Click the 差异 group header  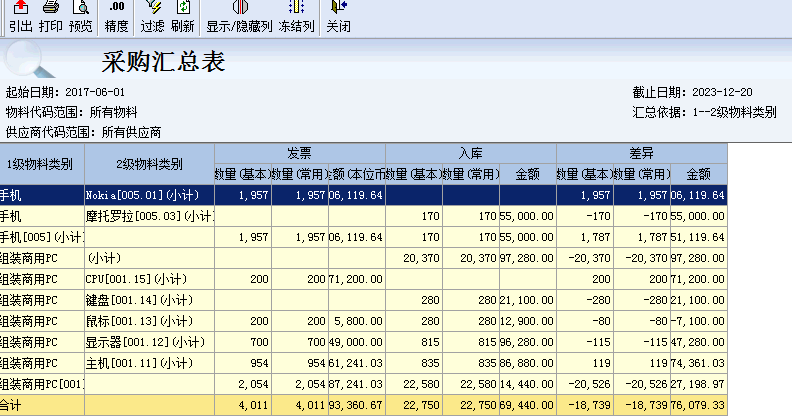click(x=642, y=153)
